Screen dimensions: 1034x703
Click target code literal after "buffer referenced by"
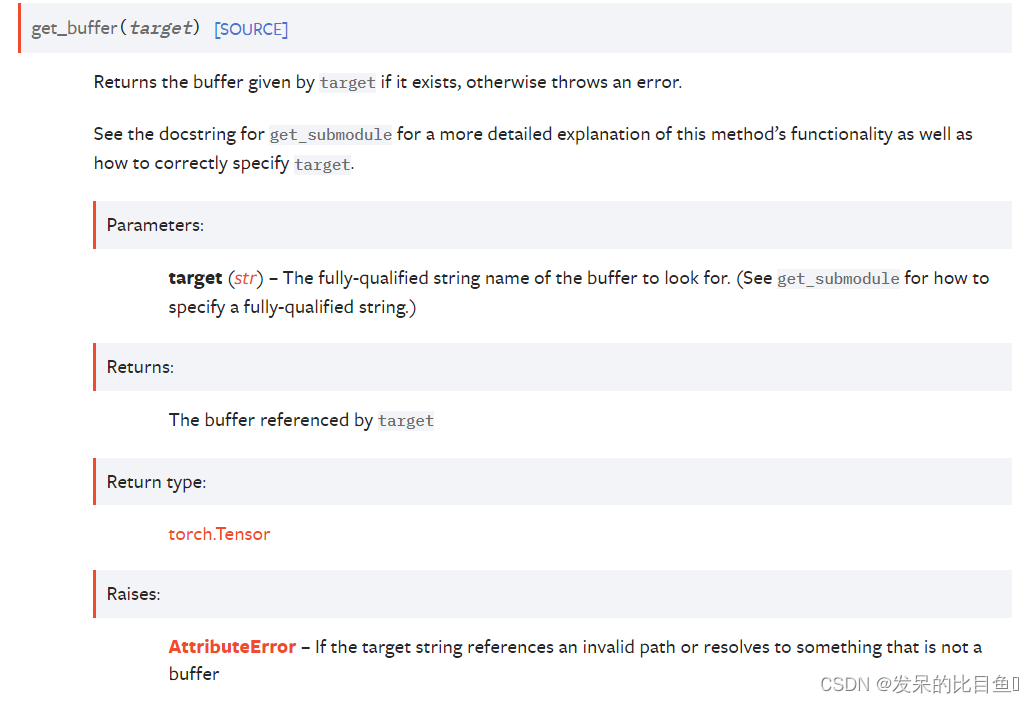(405, 421)
